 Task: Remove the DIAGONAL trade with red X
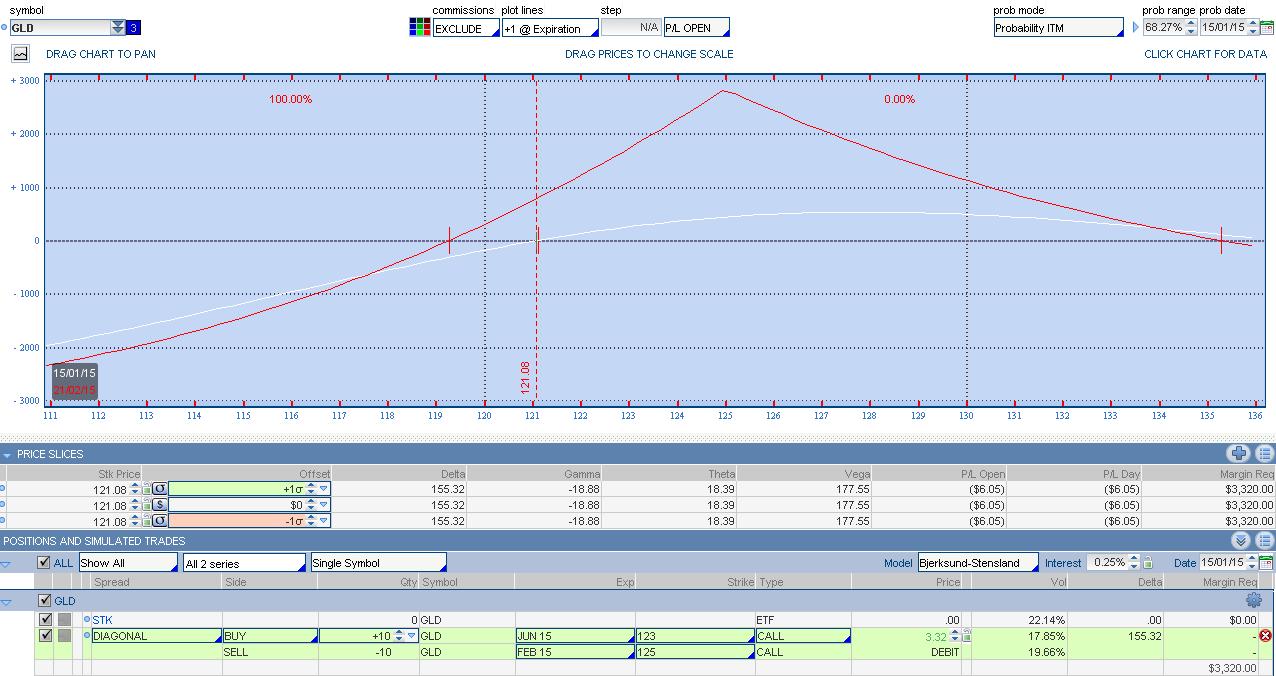[x=1265, y=636]
